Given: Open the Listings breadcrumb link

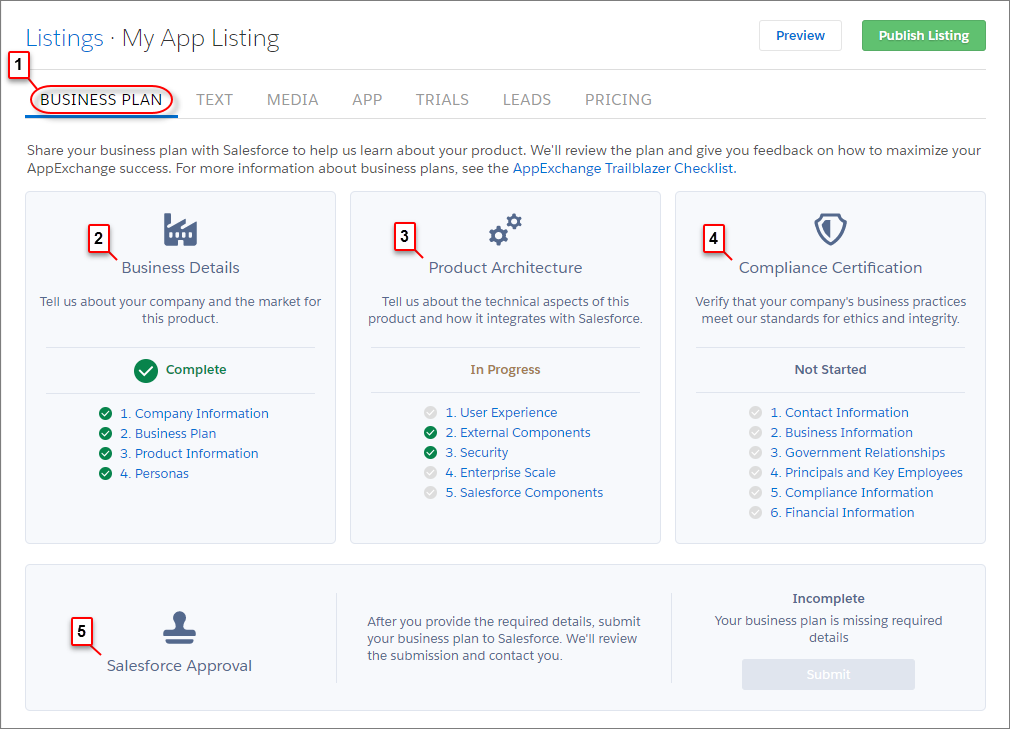Looking at the screenshot, I should click(x=64, y=38).
